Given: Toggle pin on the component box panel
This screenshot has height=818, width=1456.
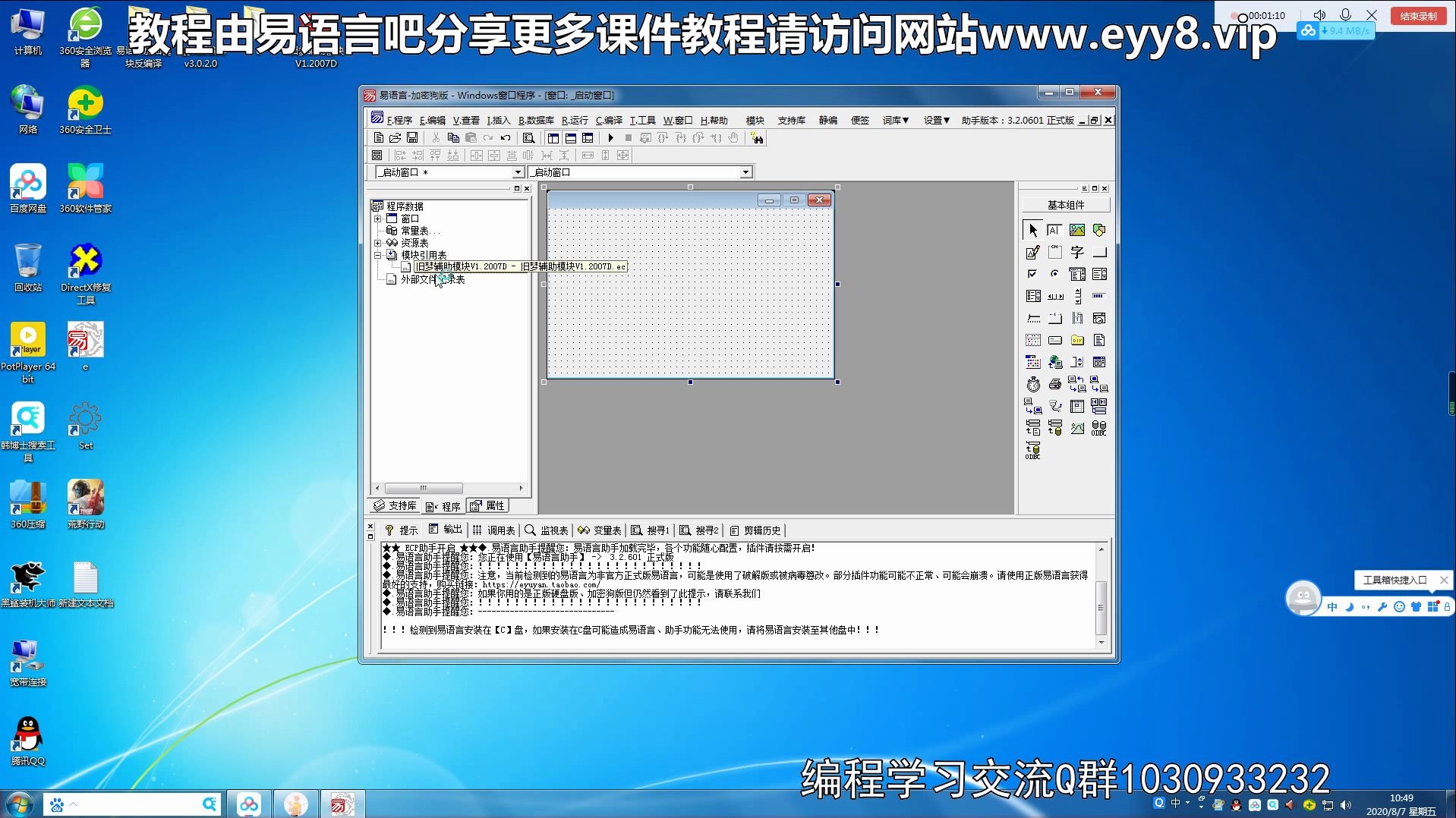Looking at the screenshot, I should point(1094,188).
